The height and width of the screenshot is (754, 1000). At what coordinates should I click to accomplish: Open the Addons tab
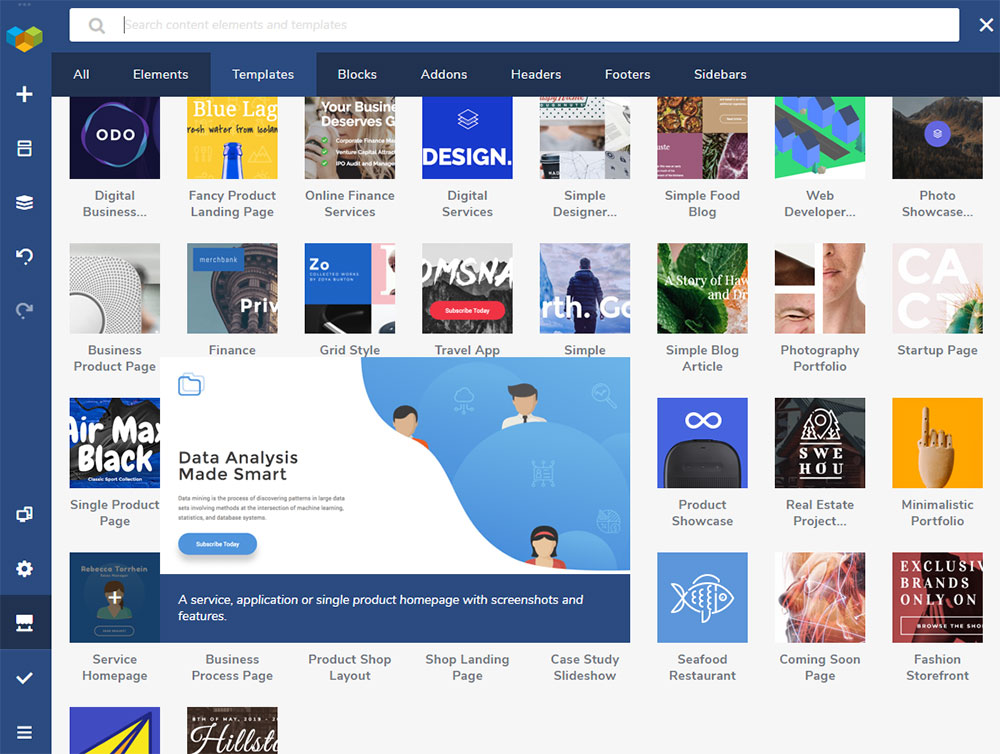444,74
